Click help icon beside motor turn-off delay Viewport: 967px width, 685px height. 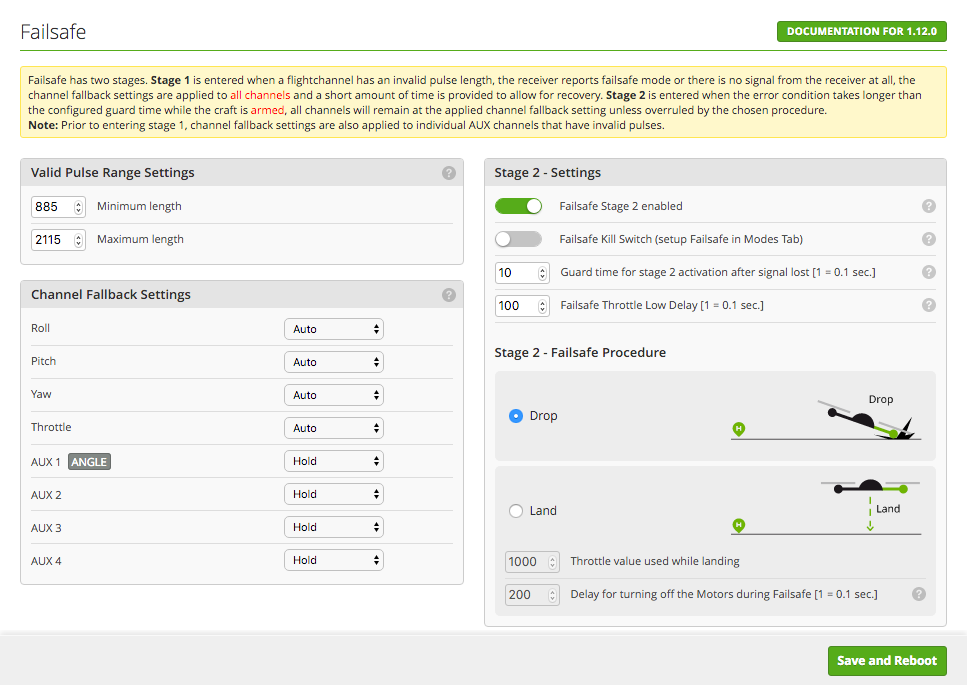[x=918, y=594]
